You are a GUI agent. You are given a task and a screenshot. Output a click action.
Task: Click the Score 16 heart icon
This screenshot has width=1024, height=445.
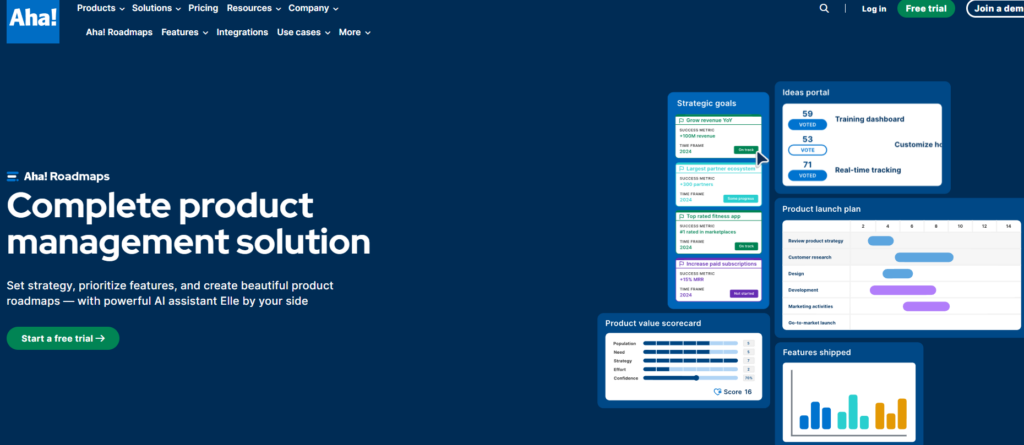(x=718, y=392)
